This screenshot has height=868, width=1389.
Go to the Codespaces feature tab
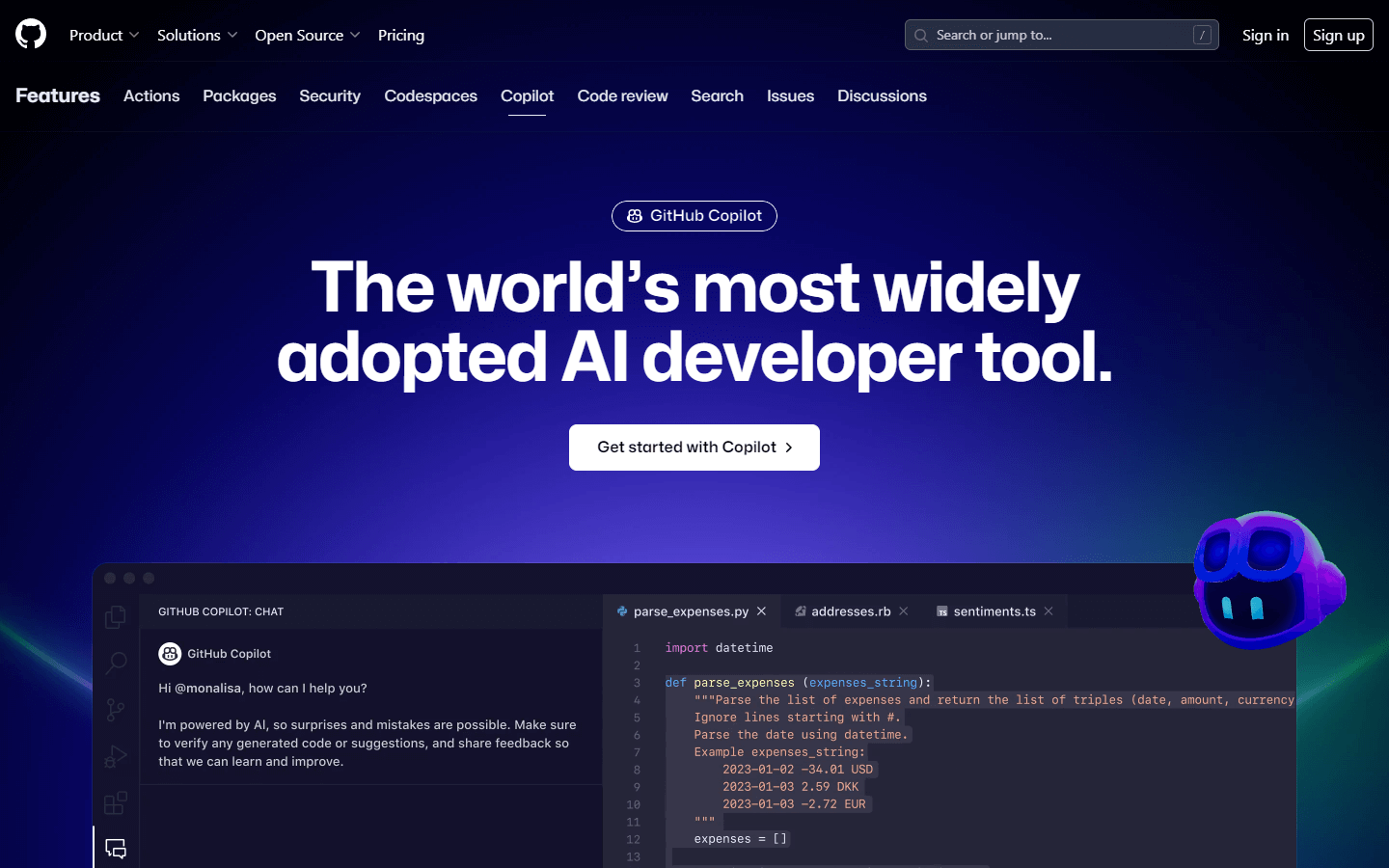pos(430,95)
